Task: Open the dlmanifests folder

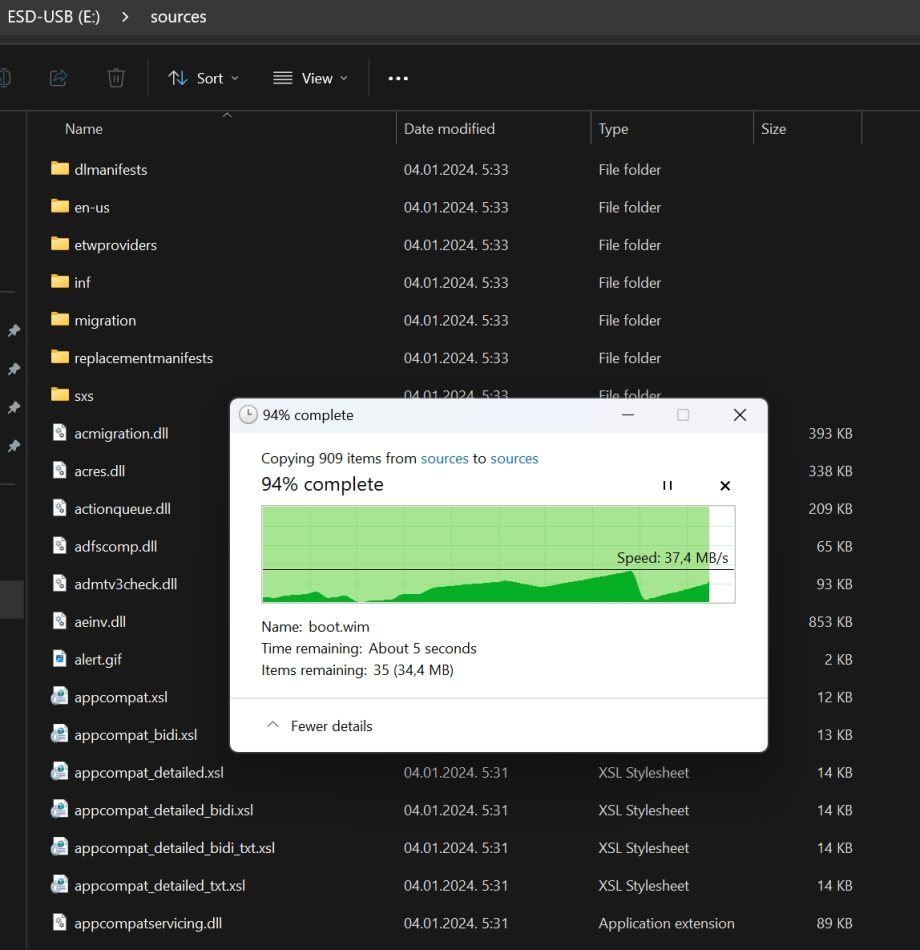Action: (x=109, y=169)
